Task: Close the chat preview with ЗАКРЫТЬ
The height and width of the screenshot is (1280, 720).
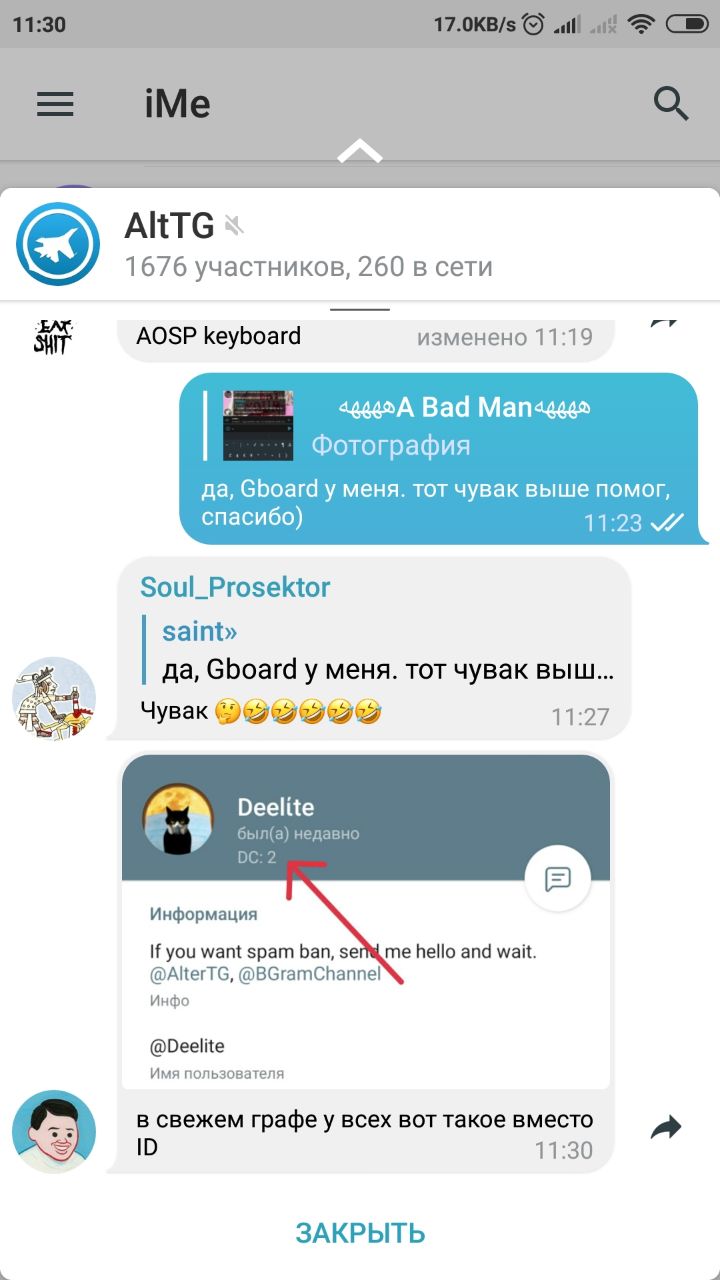Action: (360, 1233)
